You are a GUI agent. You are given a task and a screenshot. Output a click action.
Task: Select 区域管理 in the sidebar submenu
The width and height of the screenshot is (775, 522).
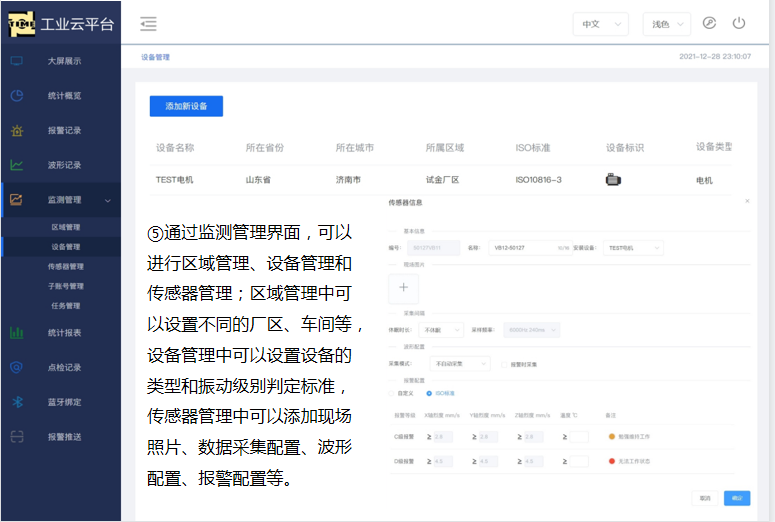point(66,227)
